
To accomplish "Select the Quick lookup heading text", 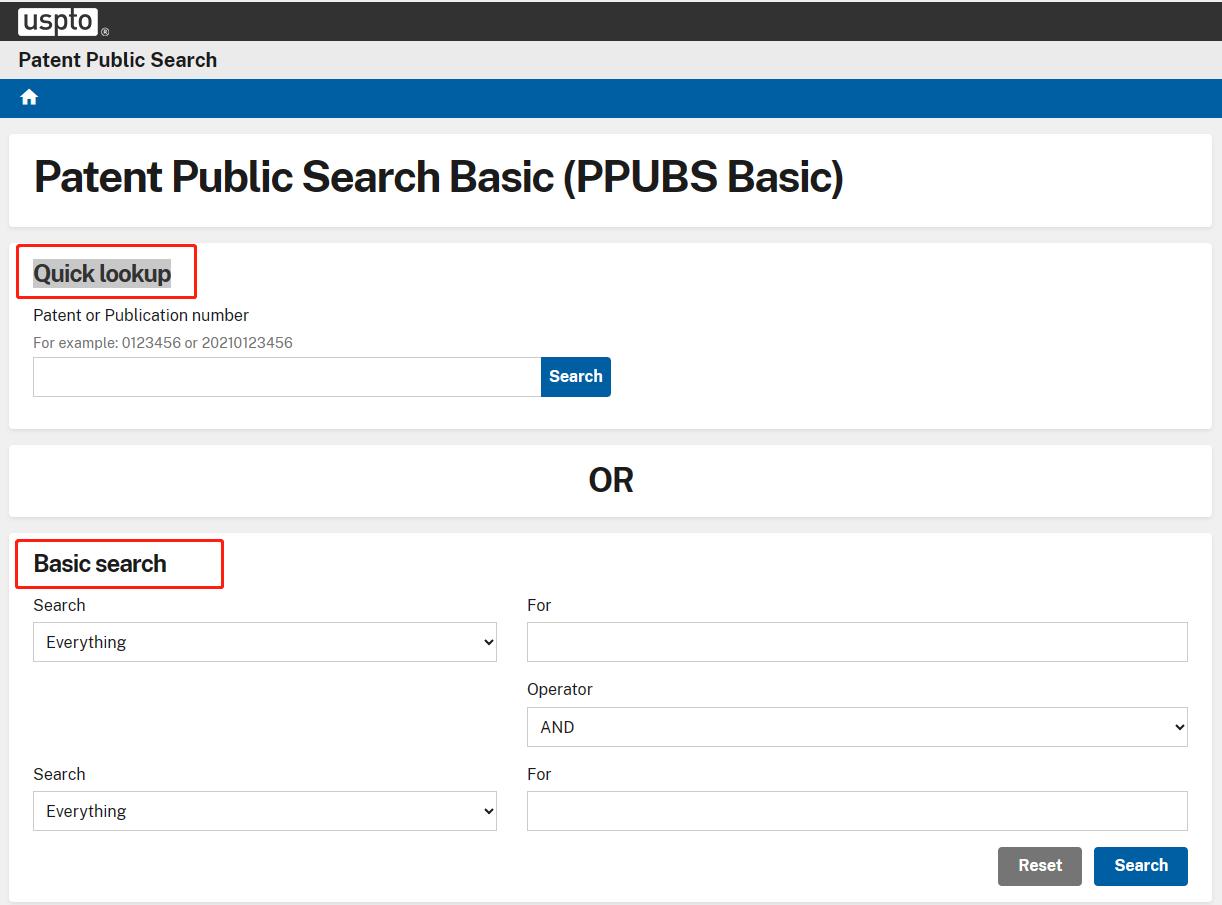I will [x=102, y=274].
